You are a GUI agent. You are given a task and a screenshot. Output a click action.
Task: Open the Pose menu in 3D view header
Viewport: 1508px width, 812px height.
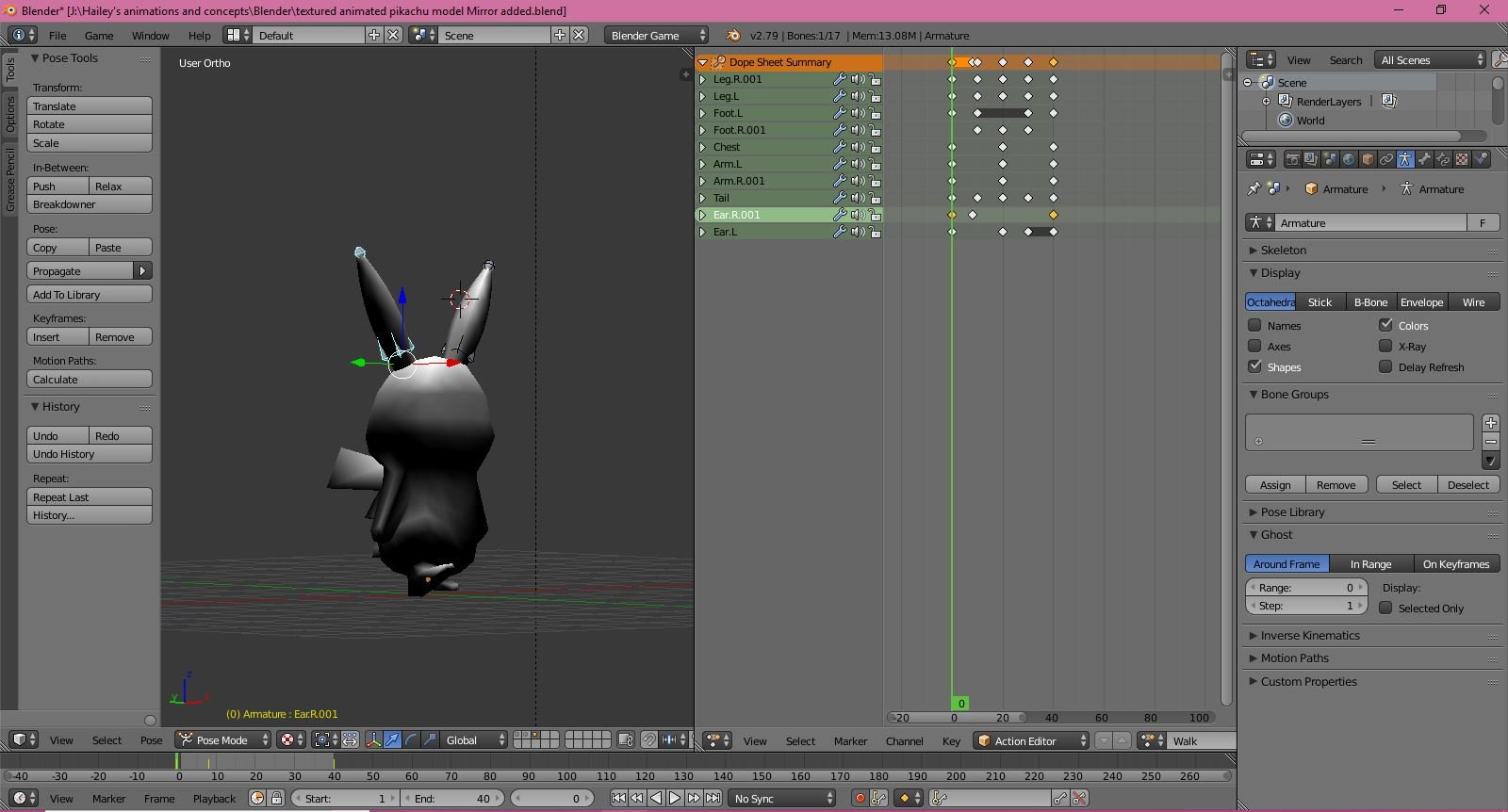click(x=151, y=740)
